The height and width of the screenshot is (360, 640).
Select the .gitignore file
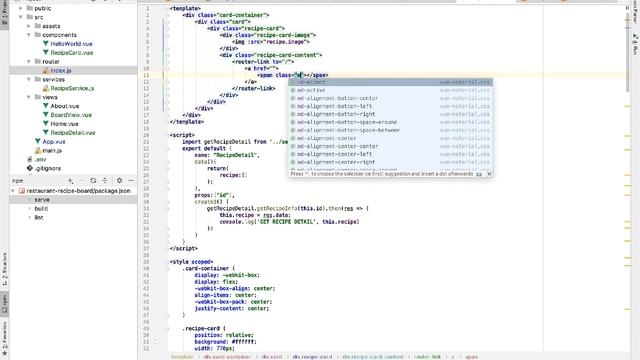pyautogui.click(x=47, y=168)
